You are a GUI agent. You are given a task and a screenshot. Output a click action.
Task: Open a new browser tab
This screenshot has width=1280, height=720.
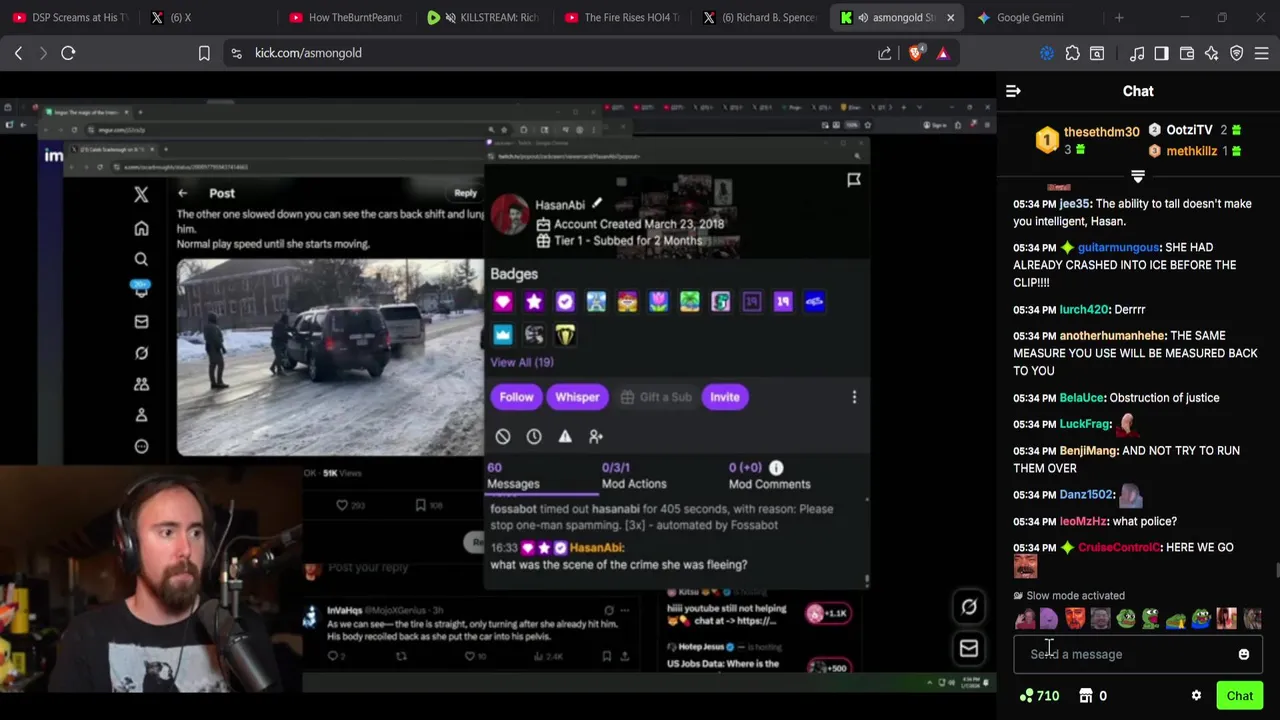coord(1119,17)
